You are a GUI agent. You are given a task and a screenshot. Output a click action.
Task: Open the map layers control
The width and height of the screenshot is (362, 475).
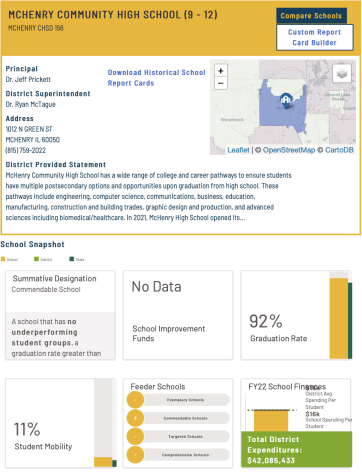pos(342,73)
